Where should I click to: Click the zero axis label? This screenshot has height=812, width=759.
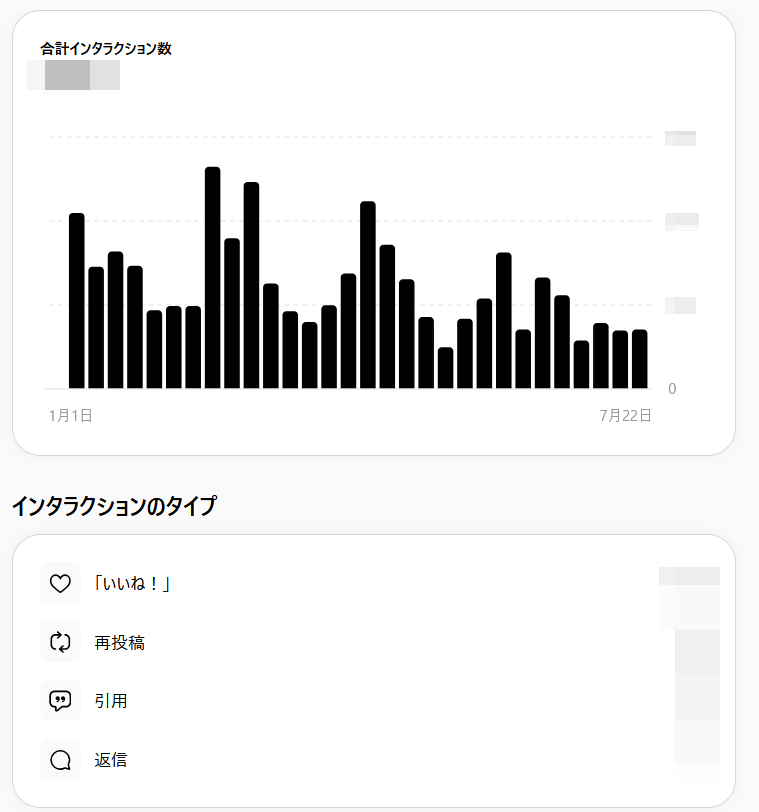click(672, 389)
